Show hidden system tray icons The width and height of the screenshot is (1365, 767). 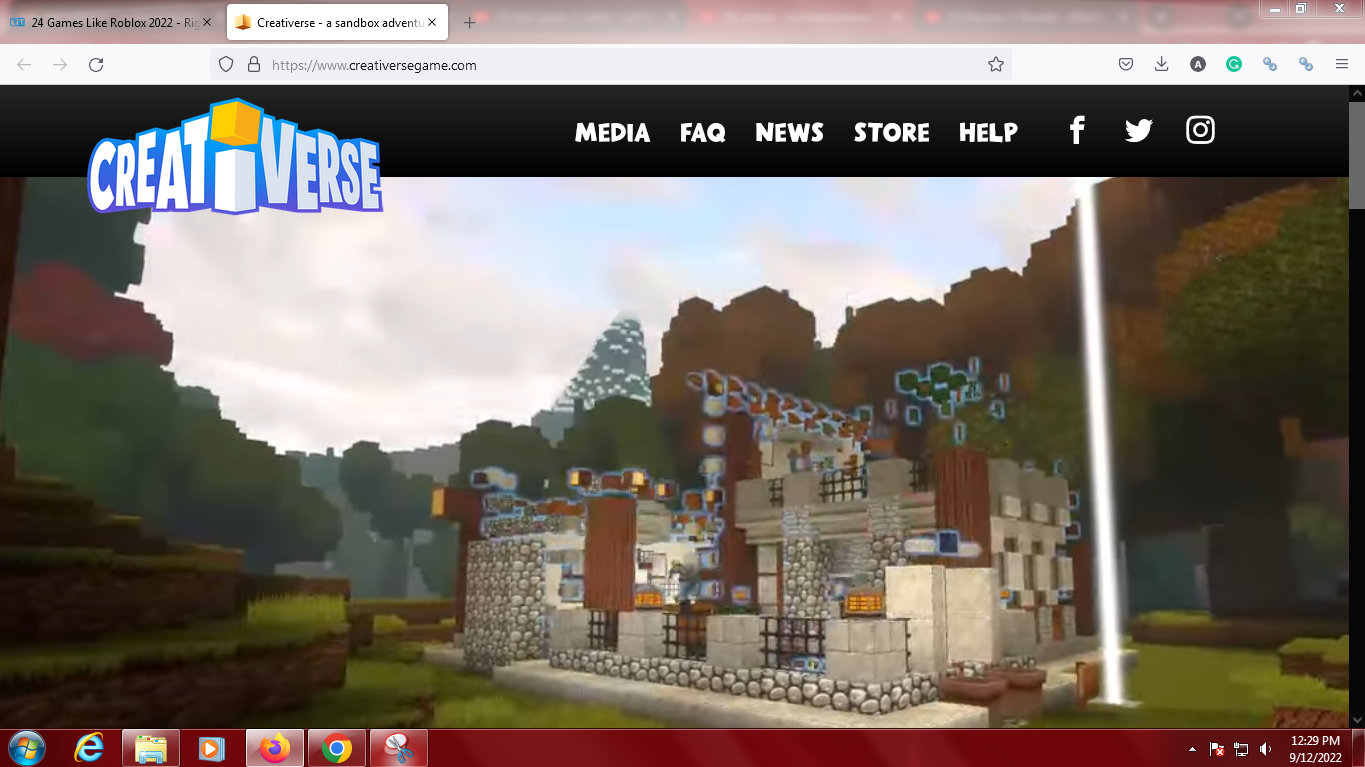pyautogui.click(x=1192, y=749)
